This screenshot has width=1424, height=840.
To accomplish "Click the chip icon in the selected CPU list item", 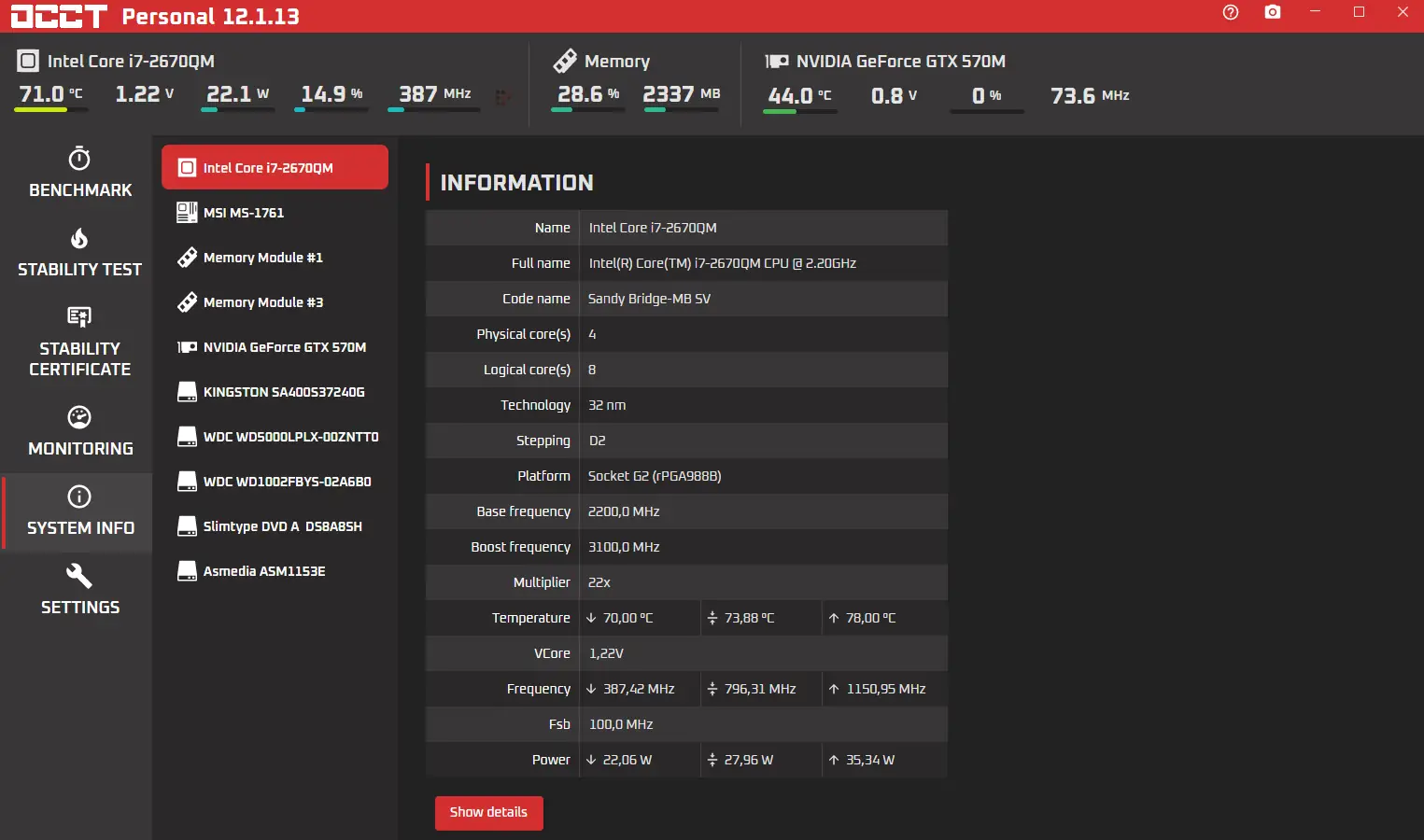I will pyautogui.click(x=187, y=168).
